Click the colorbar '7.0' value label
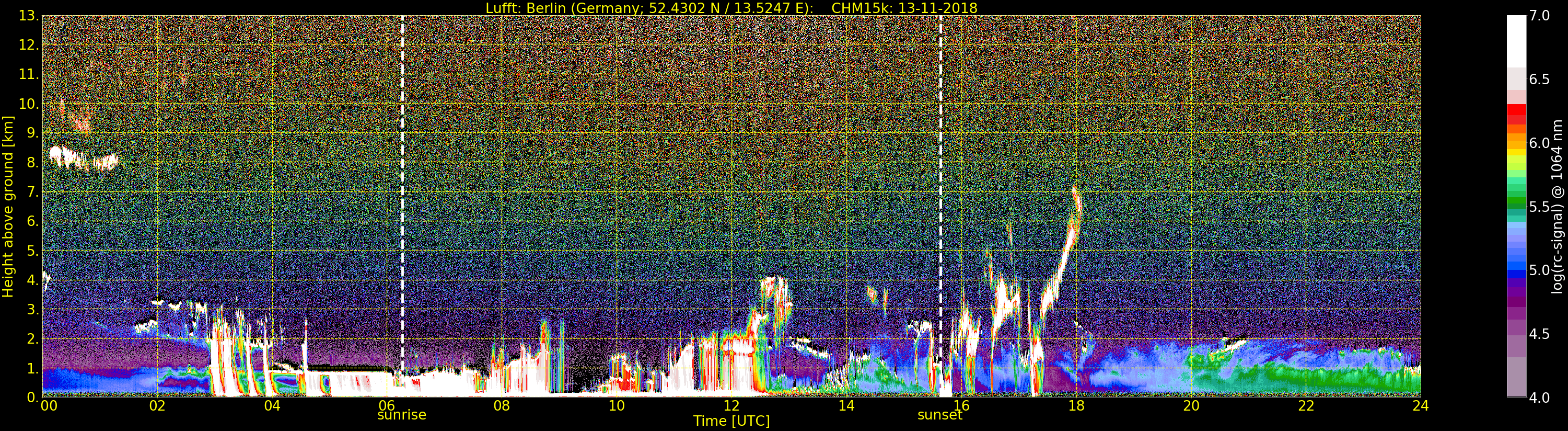The height and width of the screenshot is (431, 1568). pos(1539,16)
